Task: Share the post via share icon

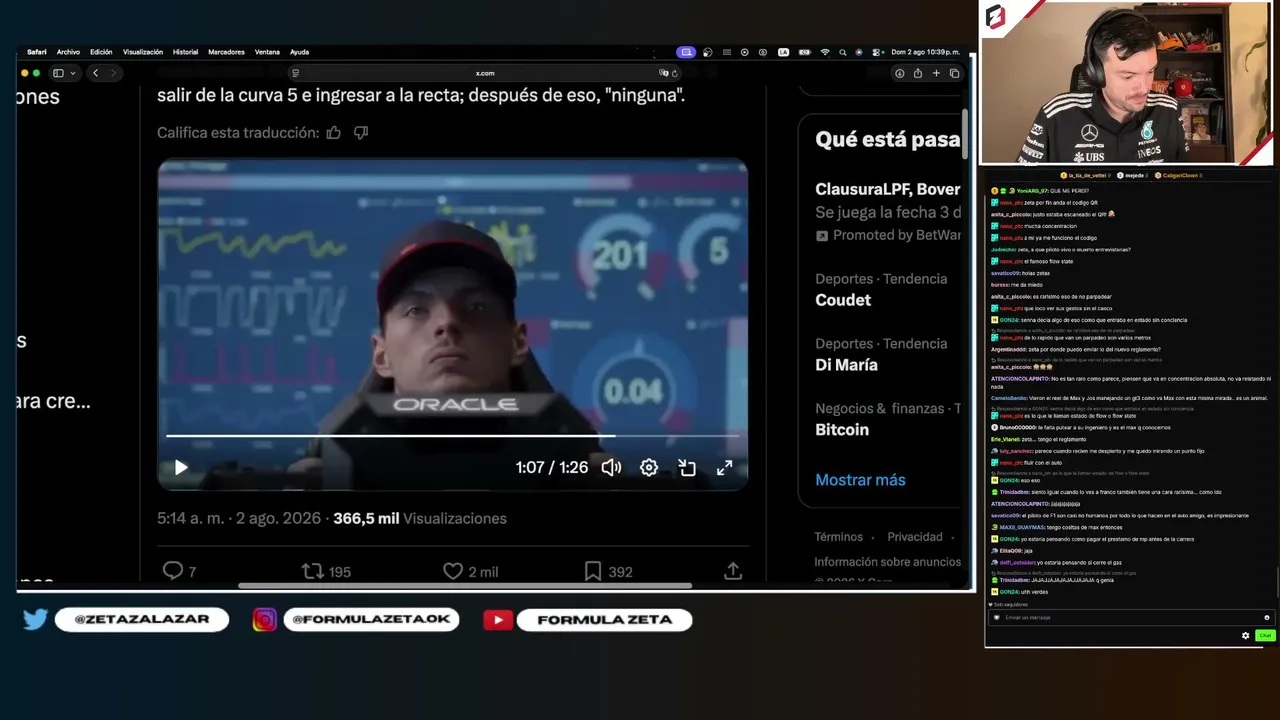Action: point(733,571)
